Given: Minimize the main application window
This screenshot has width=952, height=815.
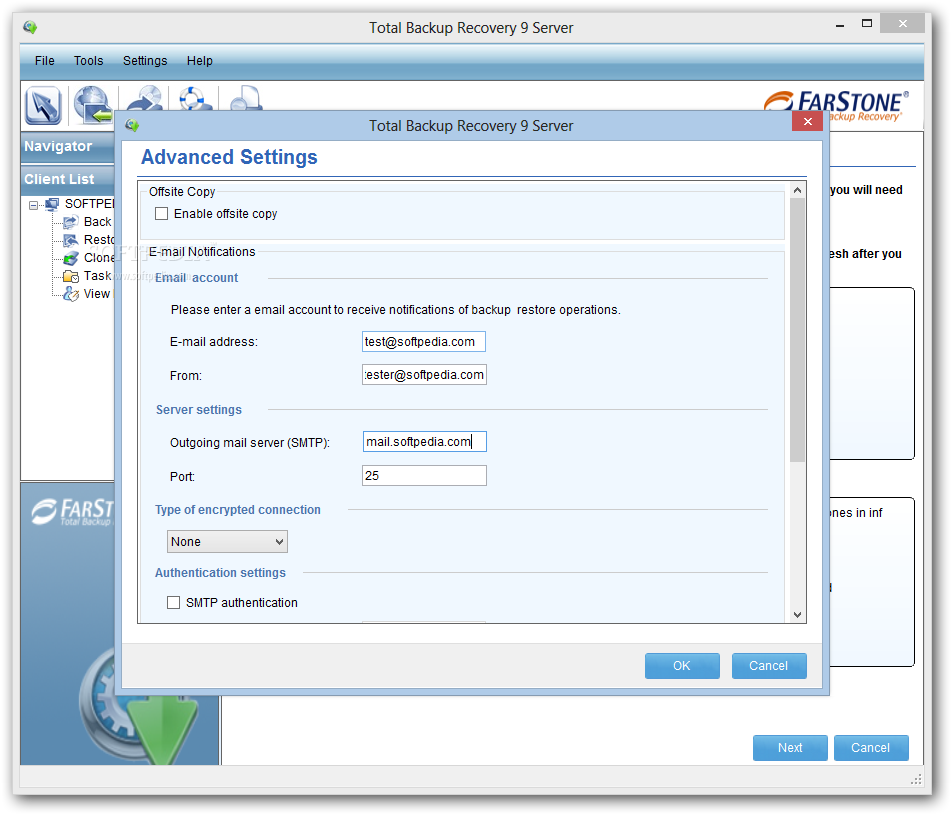Looking at the screenshot, I should 840,26.
